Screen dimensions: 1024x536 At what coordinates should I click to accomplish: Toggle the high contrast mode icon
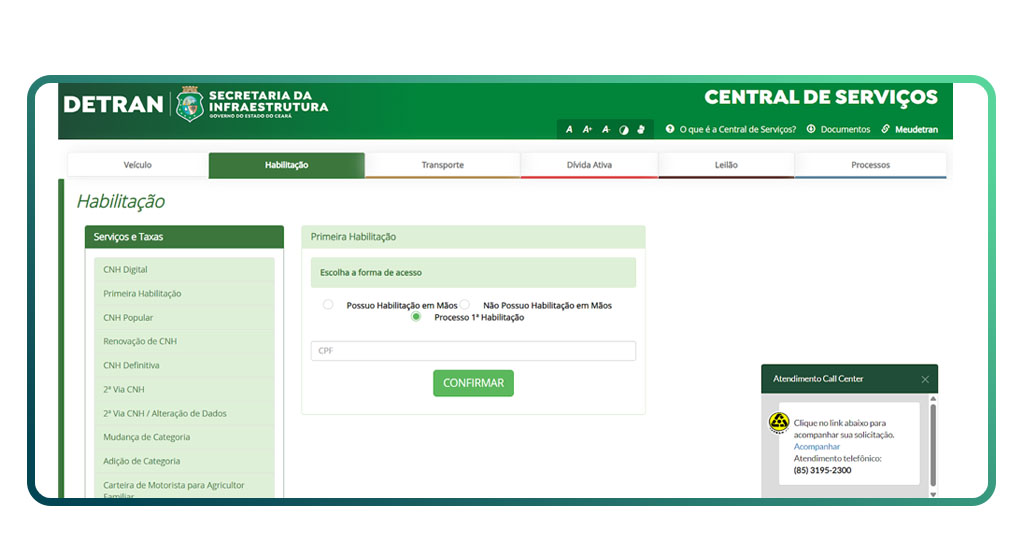click(x=623, y=129)
